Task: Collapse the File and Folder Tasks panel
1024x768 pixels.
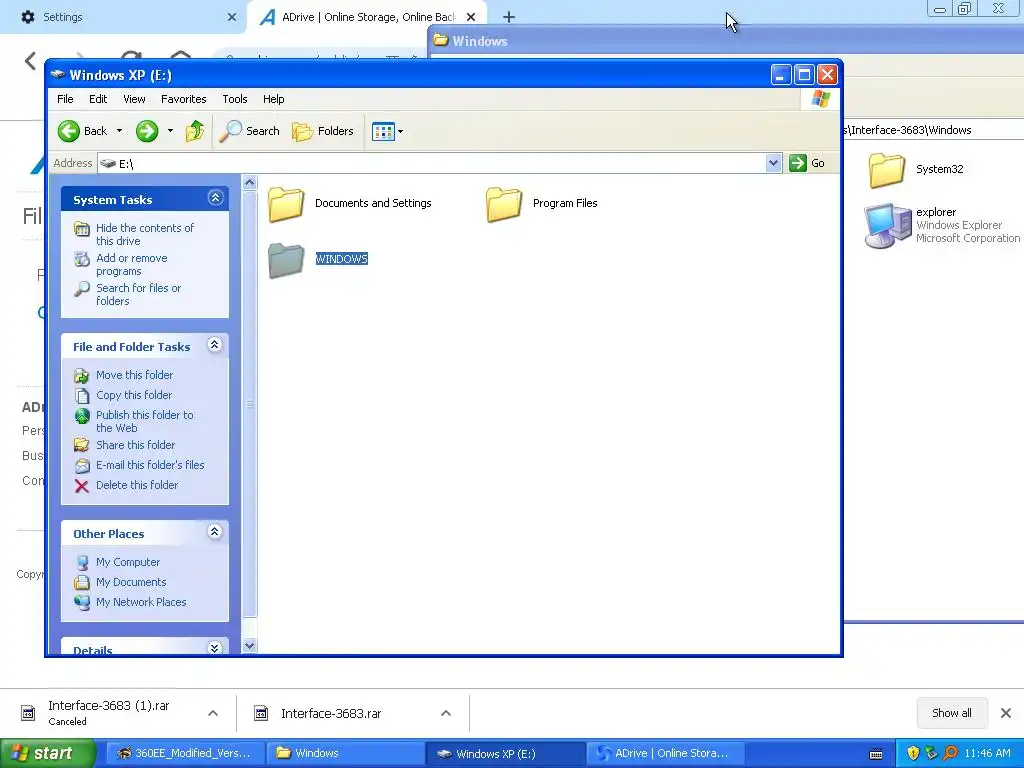Action: 214,345
